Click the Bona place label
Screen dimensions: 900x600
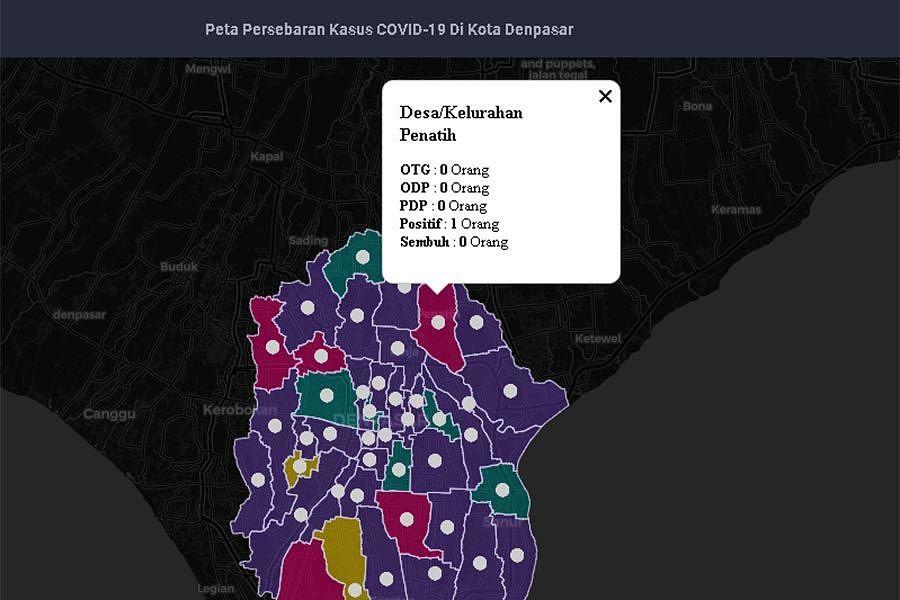697,106
